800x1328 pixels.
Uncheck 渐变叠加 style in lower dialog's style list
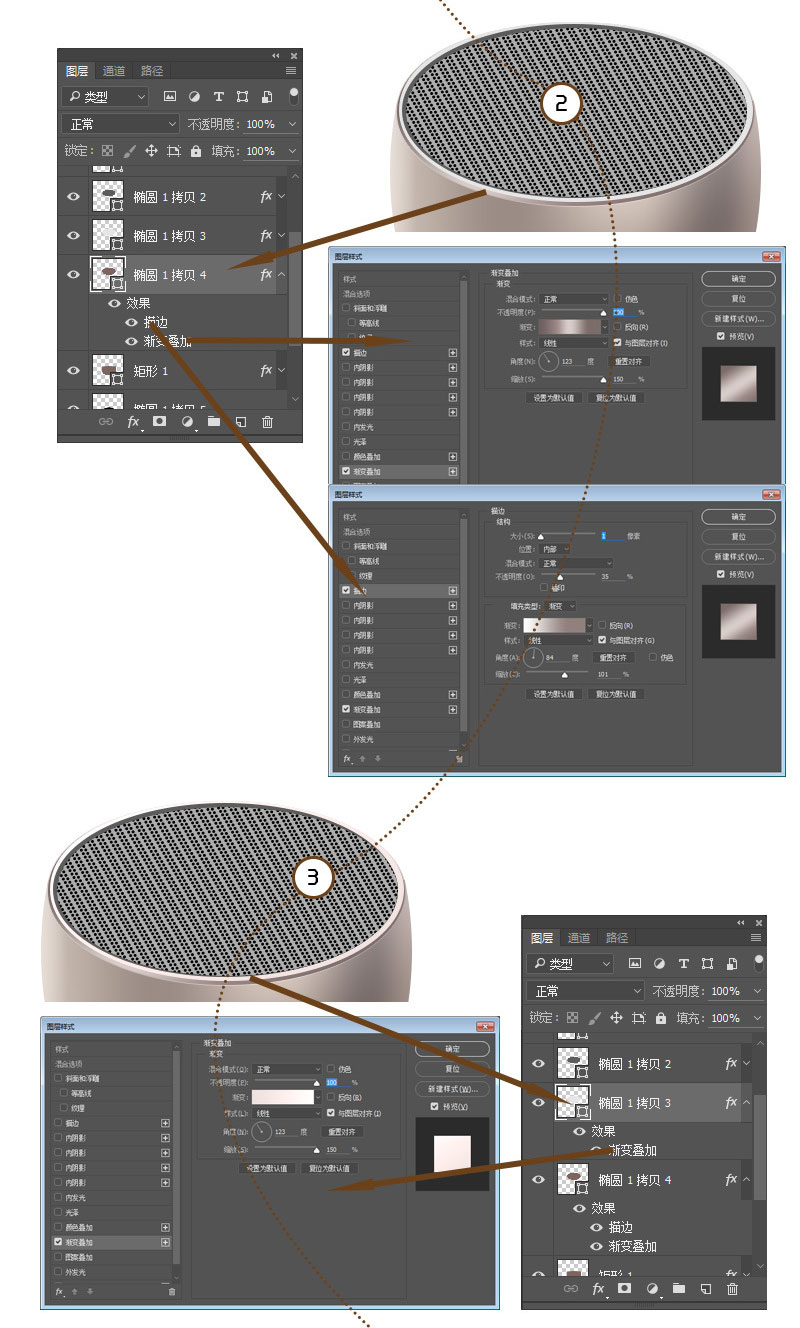[58, 1242]
